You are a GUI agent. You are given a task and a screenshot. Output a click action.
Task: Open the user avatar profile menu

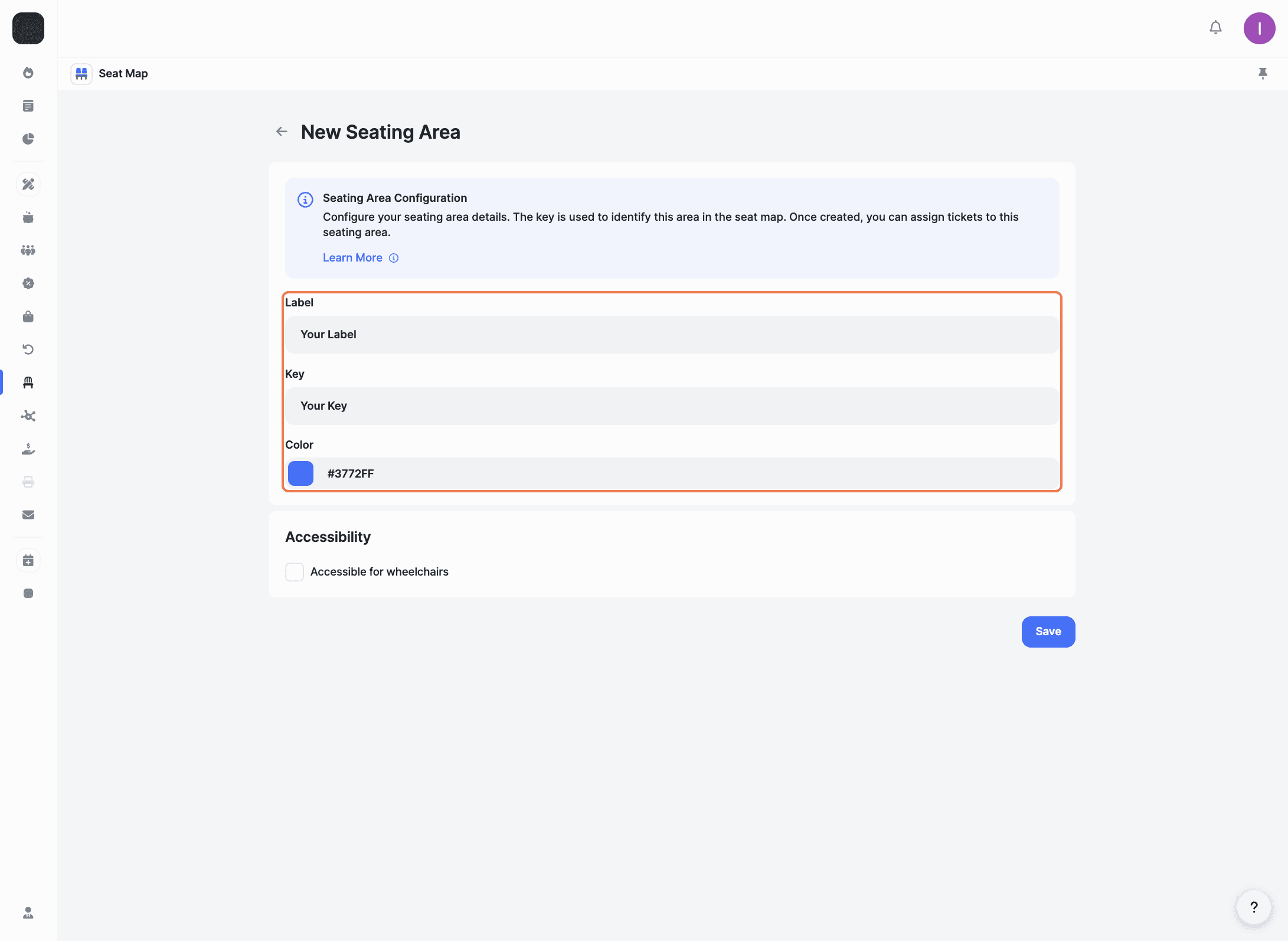[x=1259, y=28]
